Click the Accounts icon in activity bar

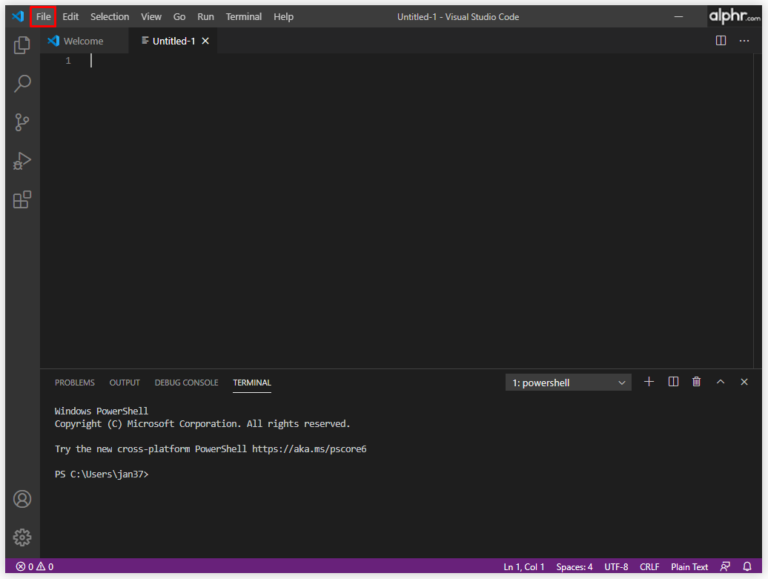22,499
